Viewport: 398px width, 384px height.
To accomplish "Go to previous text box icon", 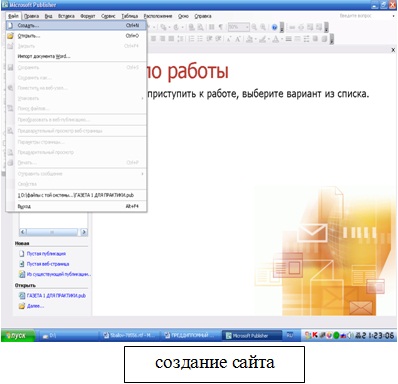I will pyautogui.click(x=310, y=27).
